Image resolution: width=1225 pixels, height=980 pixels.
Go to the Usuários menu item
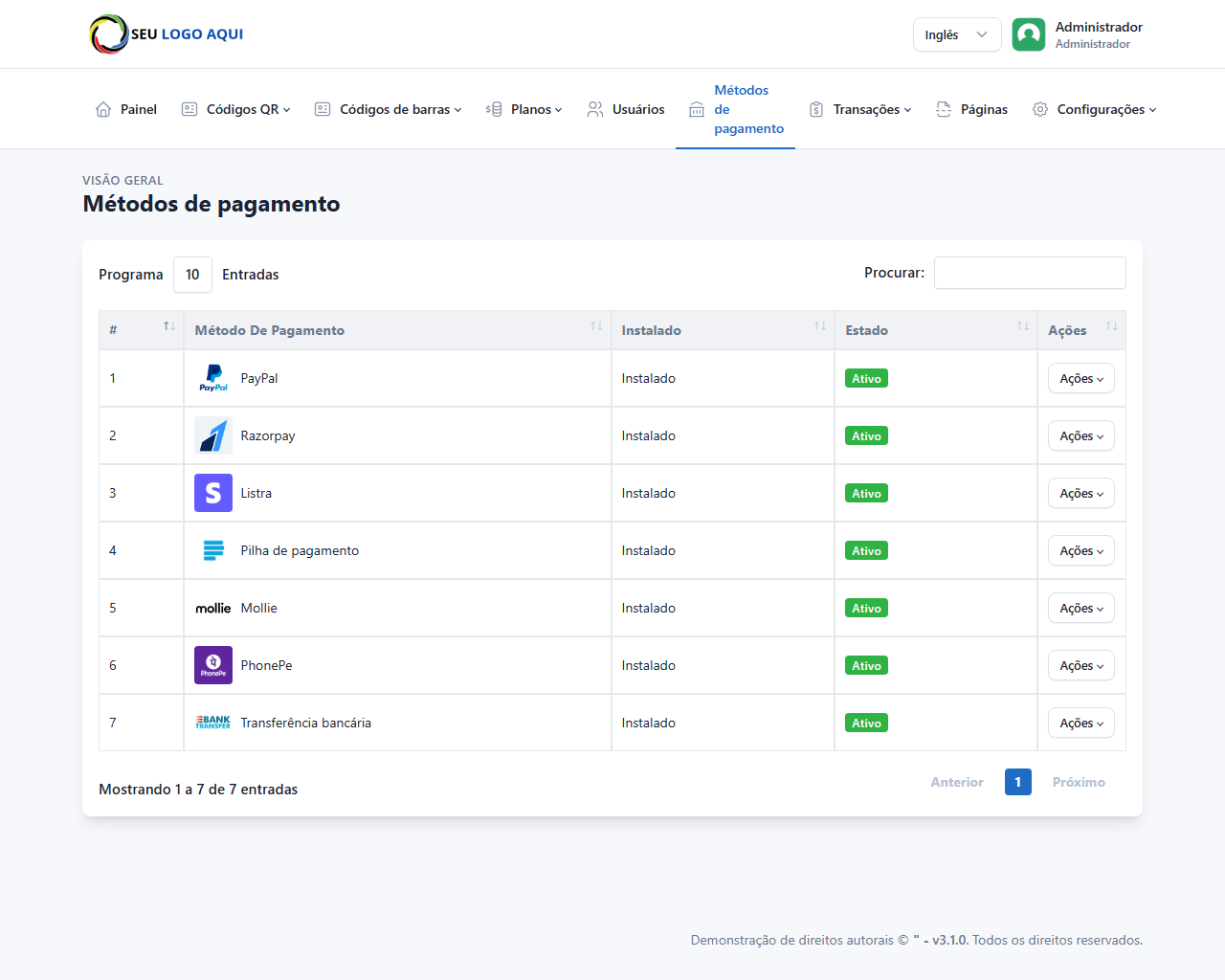626,109
